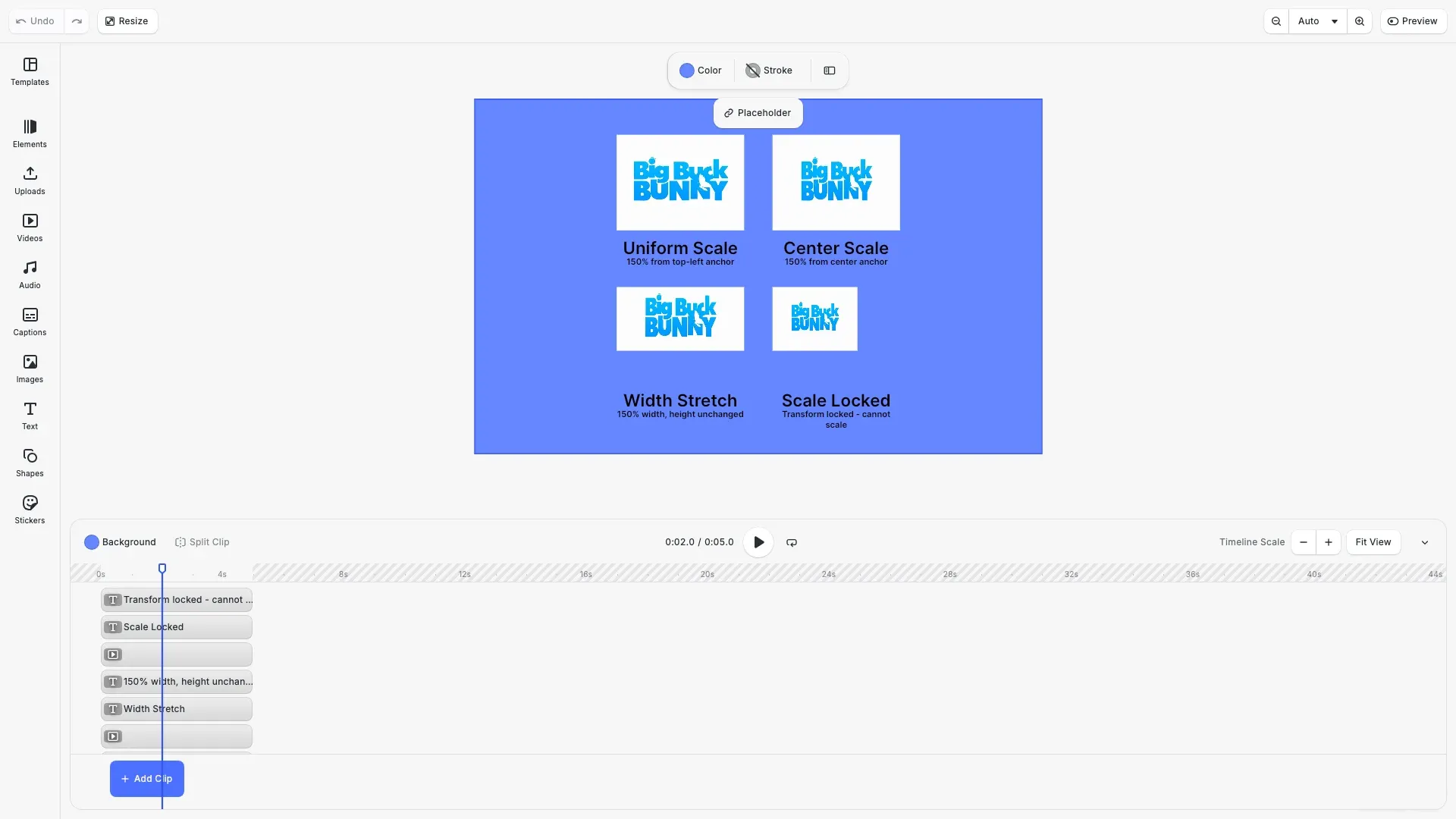
Task: Click the zoom out magnifier icon
Action: click(1276, 21)
